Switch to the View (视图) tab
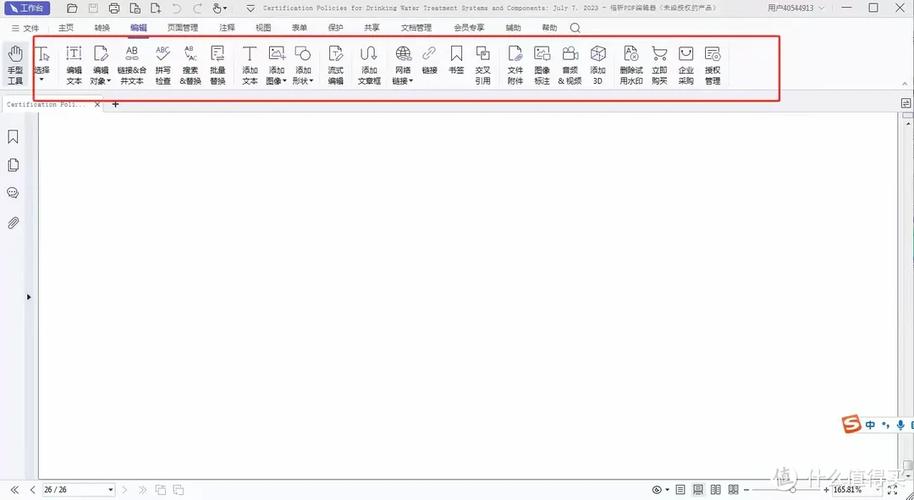 click(263, 28)
